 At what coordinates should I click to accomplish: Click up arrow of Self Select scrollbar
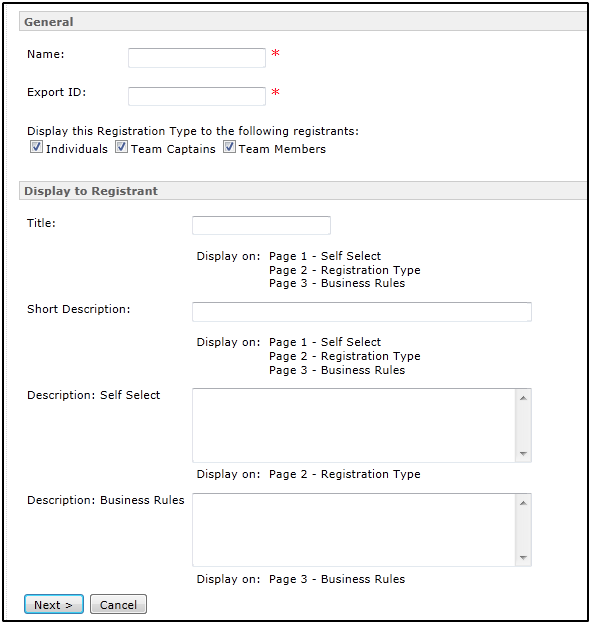(523, 398)
